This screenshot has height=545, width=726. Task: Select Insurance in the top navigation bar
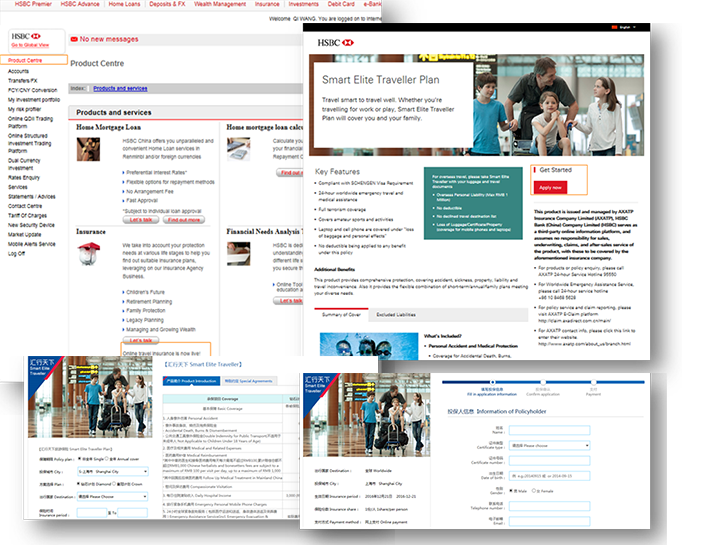(x=267, y=4)
